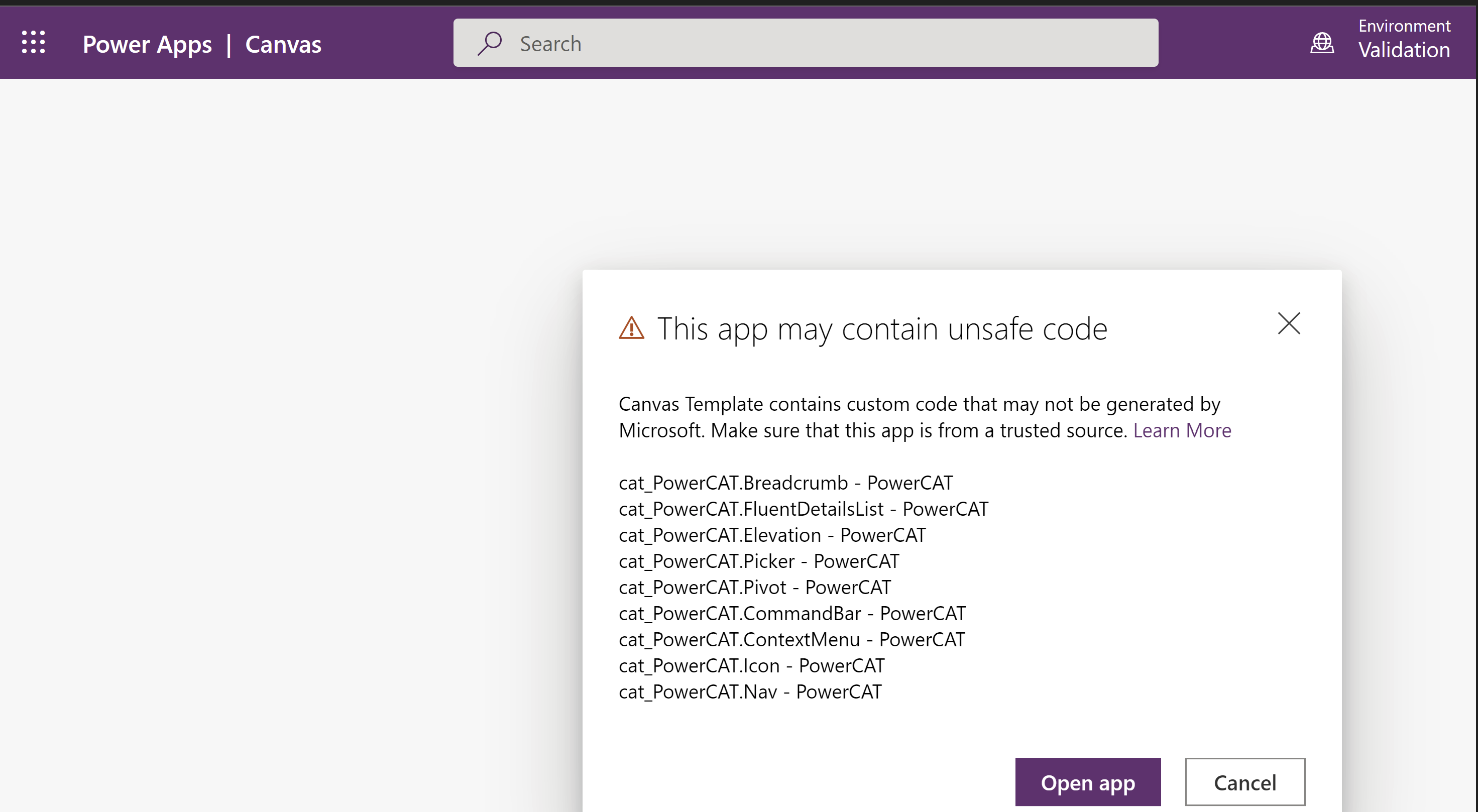Open the app launcher waffle icon
Image resolution: width=1478 pixels, height=812 pixels.
pos(33,43)
